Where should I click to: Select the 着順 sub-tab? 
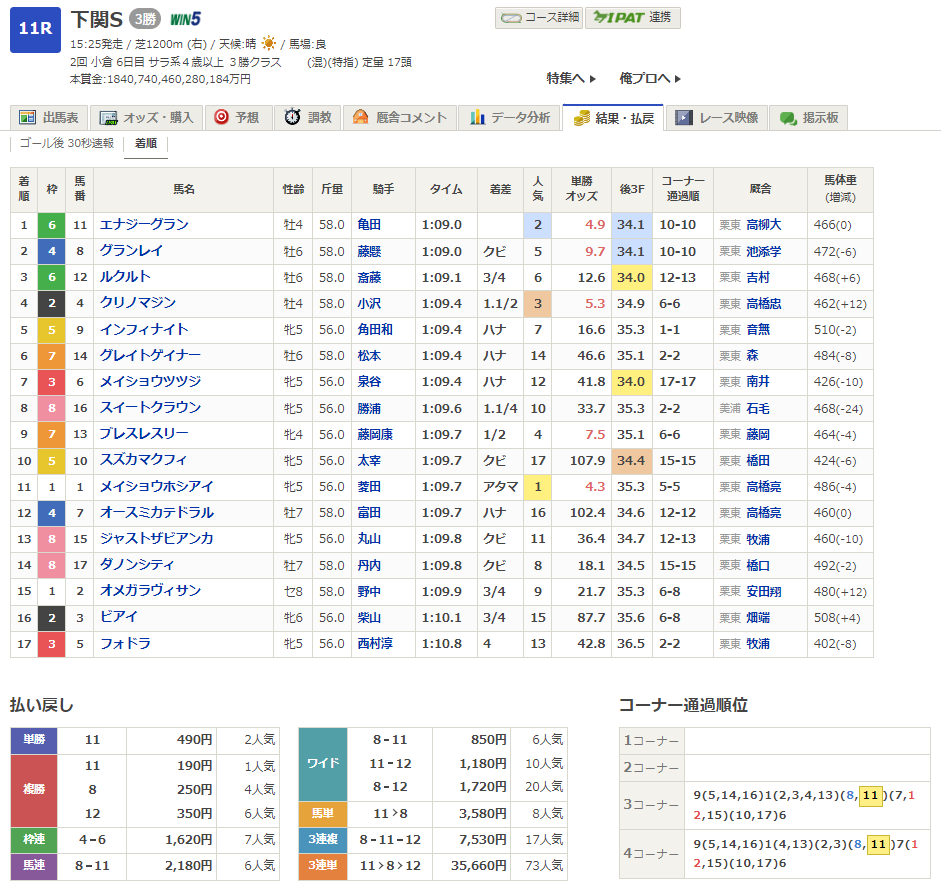coord(146,144)
